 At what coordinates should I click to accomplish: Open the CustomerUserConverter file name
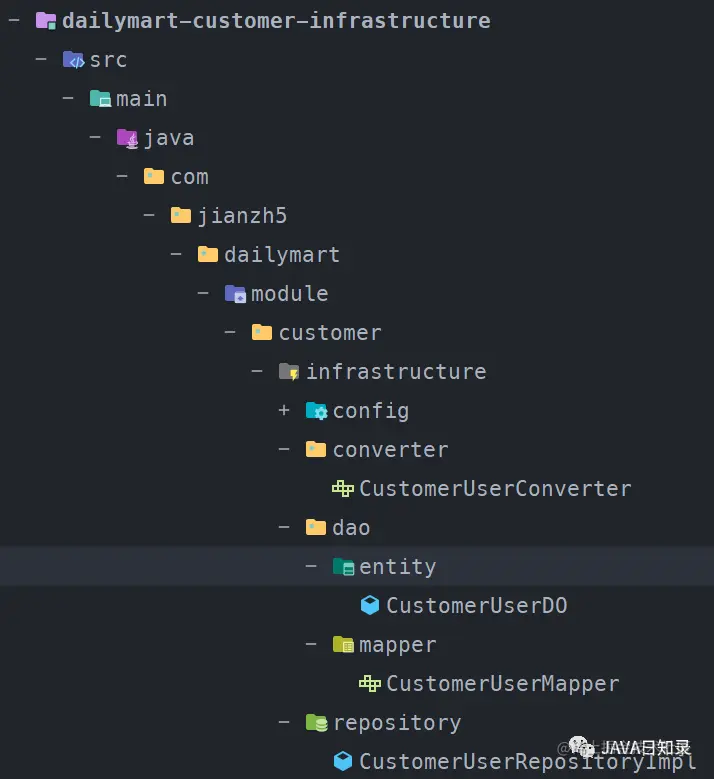click(495, 489)
